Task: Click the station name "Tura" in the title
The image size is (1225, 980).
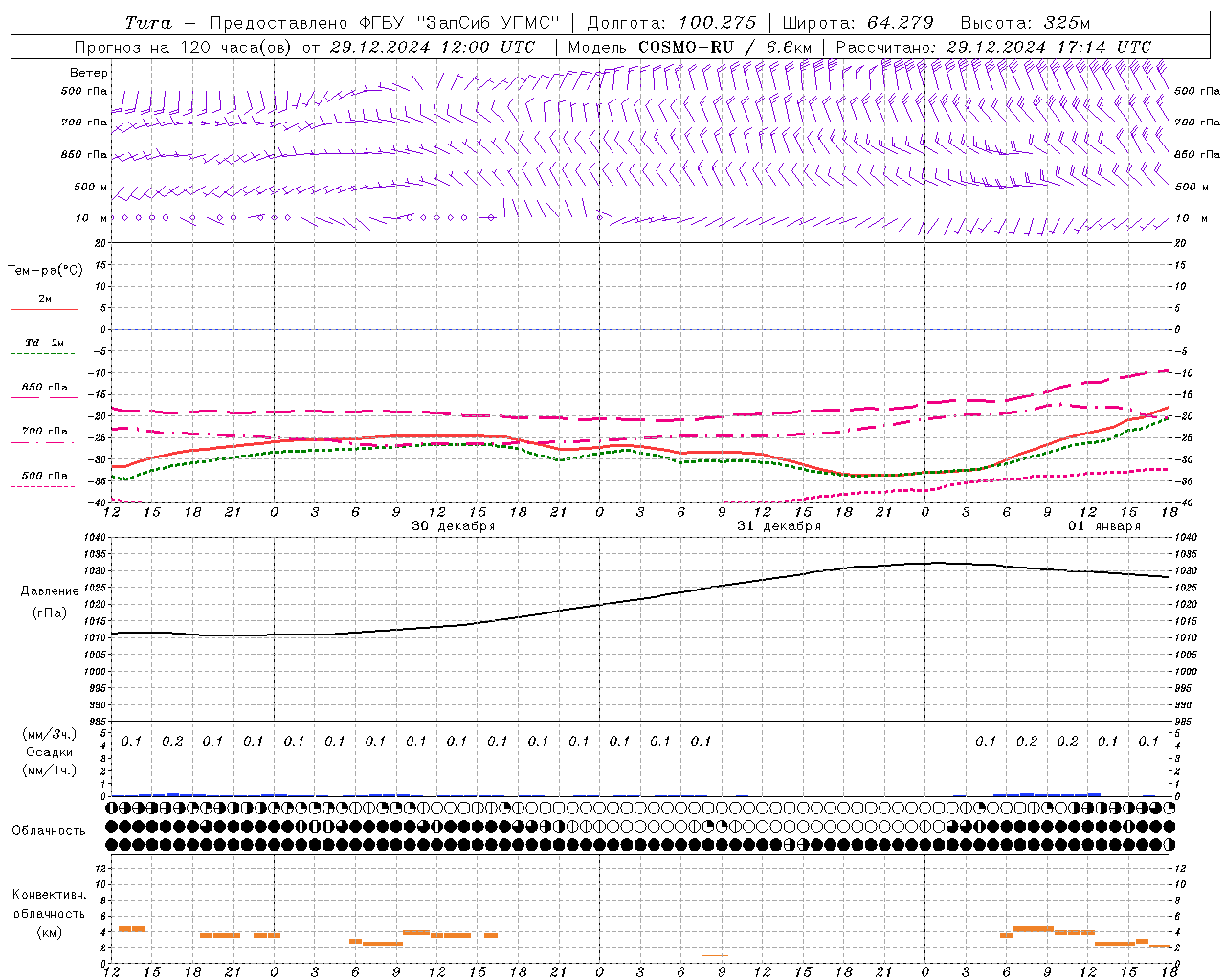Action: (148, 23)
